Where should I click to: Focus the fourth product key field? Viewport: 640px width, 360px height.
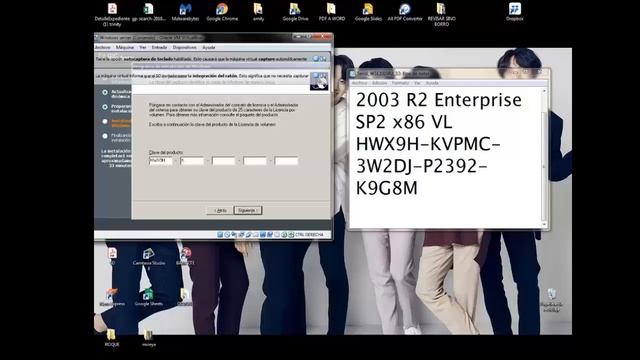coord(255,160)
